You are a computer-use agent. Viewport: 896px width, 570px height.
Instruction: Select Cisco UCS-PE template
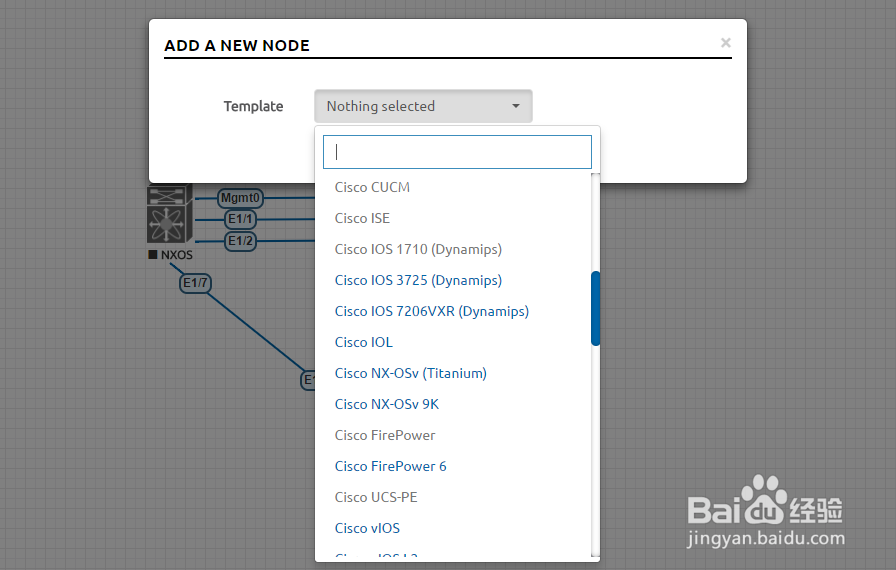point(376,497)
